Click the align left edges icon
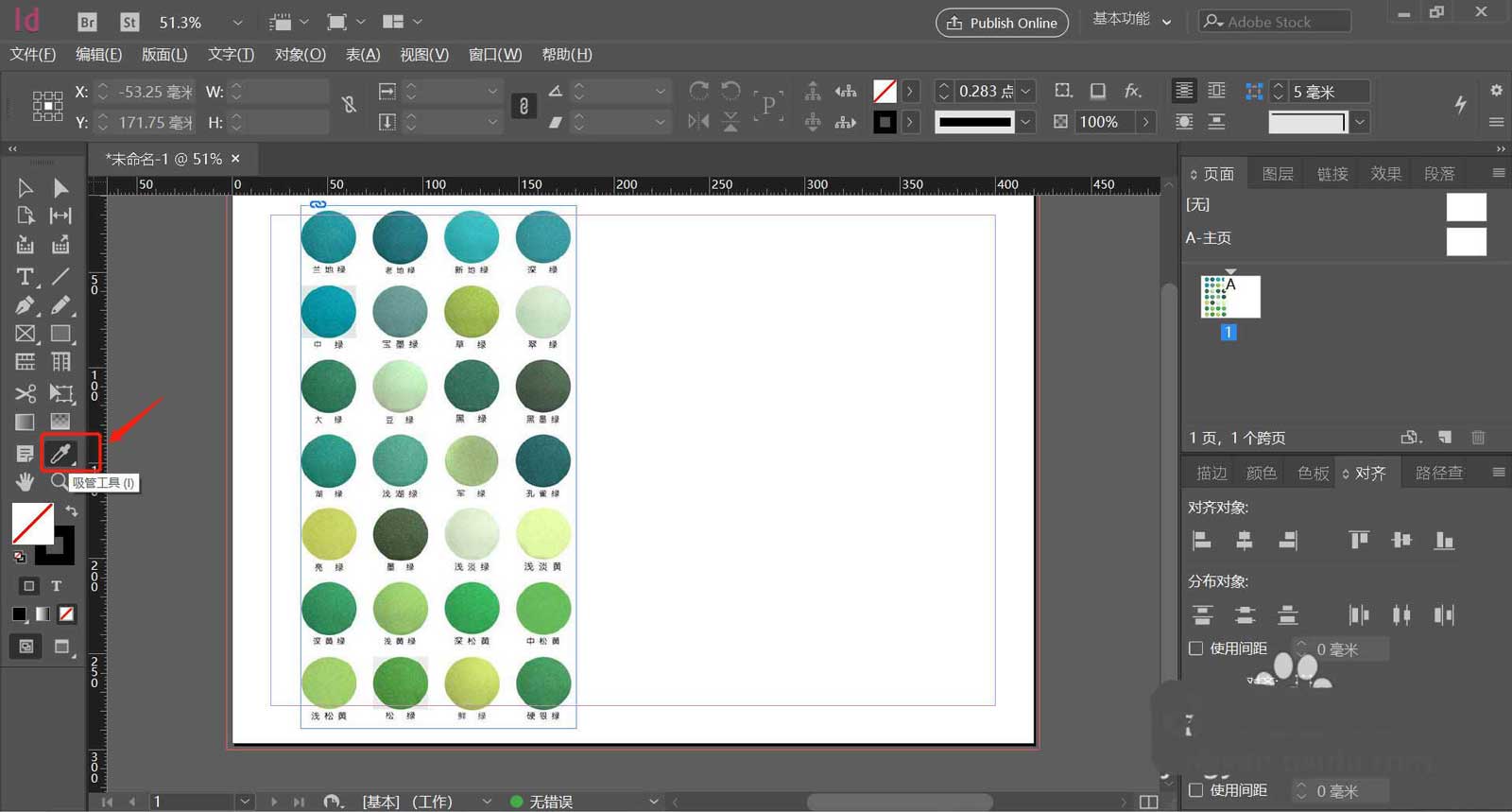The height and width of the screenshot is (812, 1512). pyautogui.click(x=1202, y=541)
